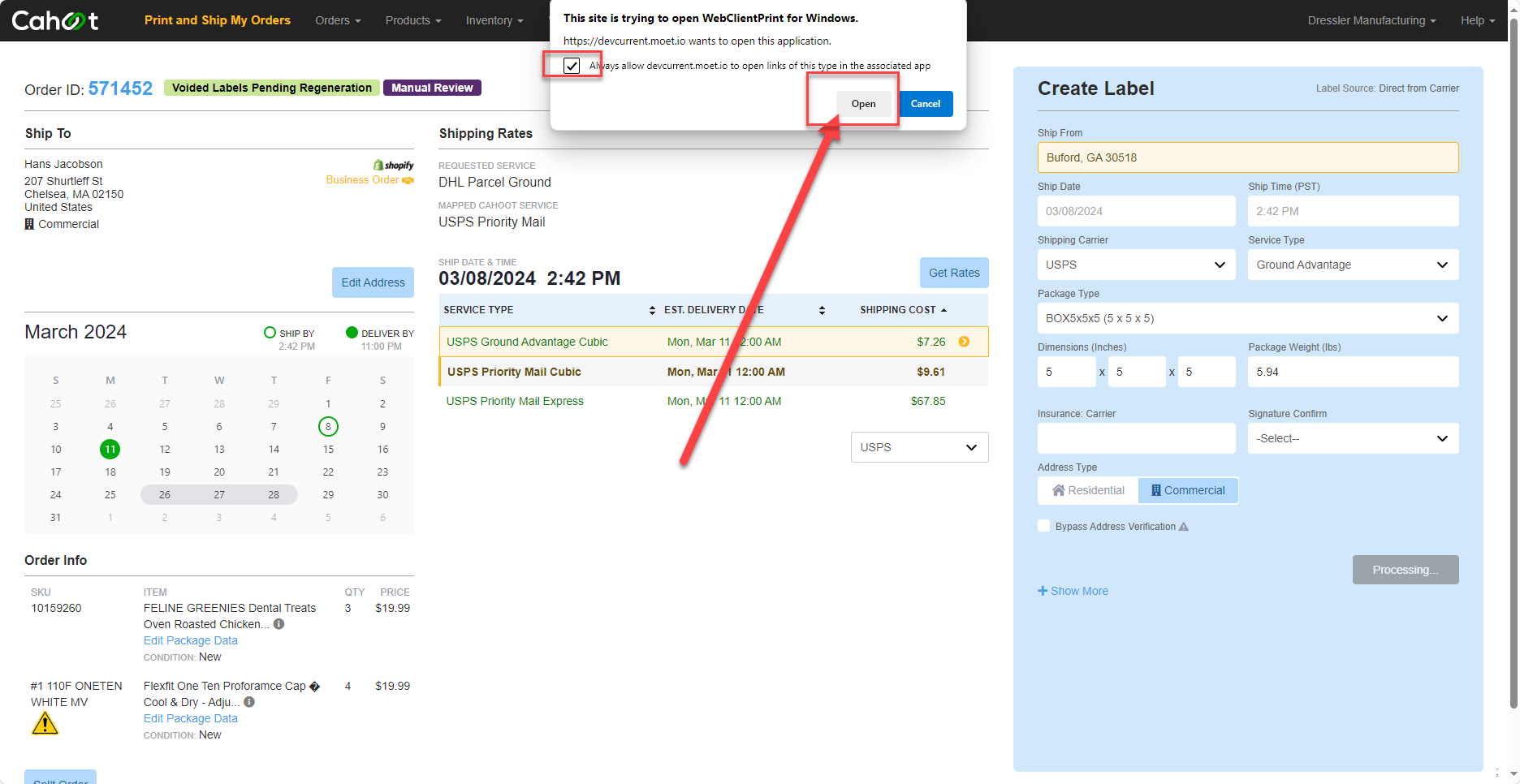The image size is (1520, 784).
Task: Click the yellow warning triangle under WHITE MV
Action: [x=45, y=723]
